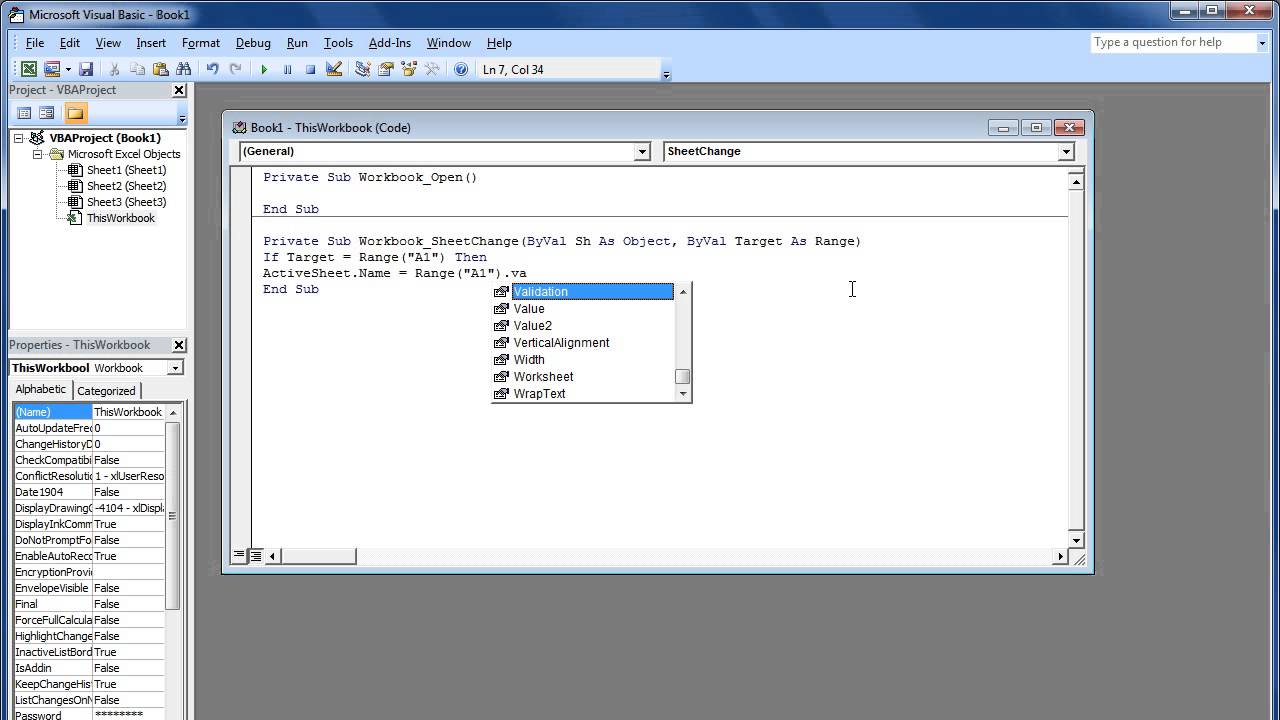Click the Copy toolbar icon
The image size is (1280, 720).
tap(137, 69)
